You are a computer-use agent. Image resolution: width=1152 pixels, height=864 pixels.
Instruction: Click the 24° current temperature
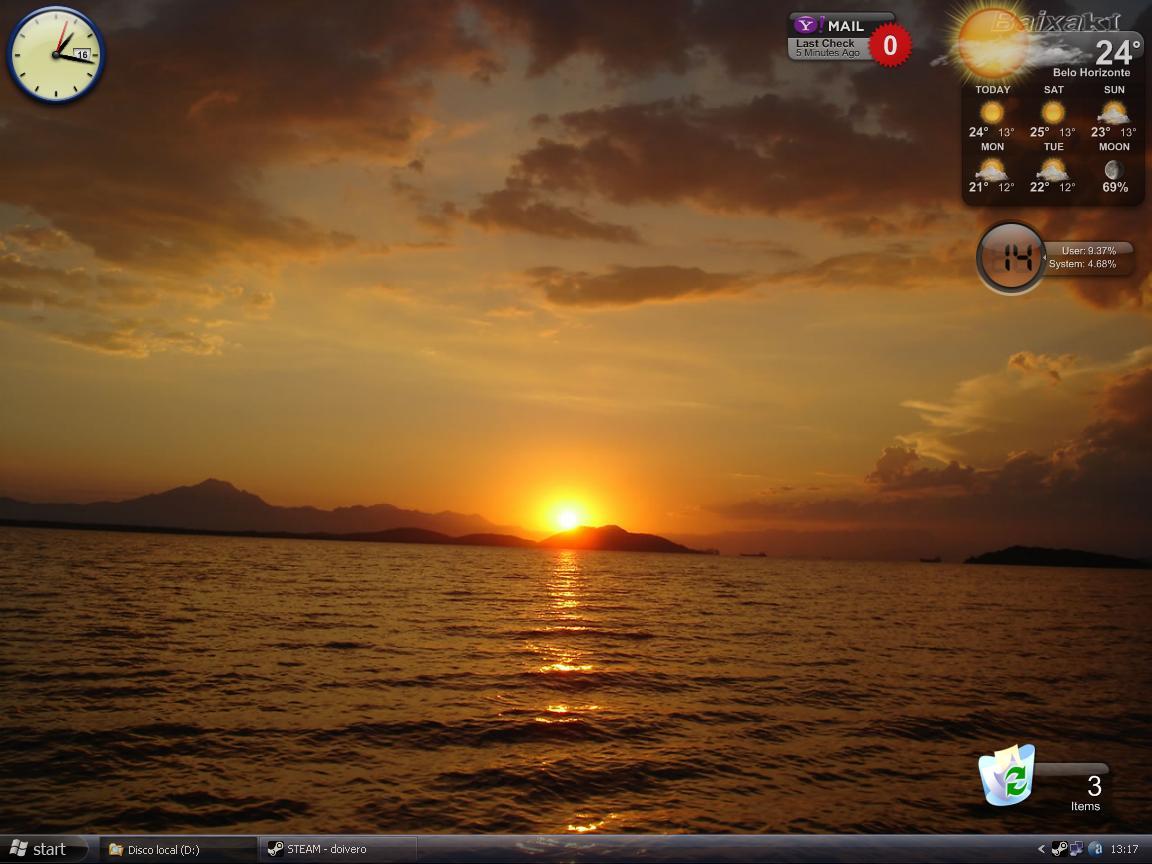point(1117,53)
